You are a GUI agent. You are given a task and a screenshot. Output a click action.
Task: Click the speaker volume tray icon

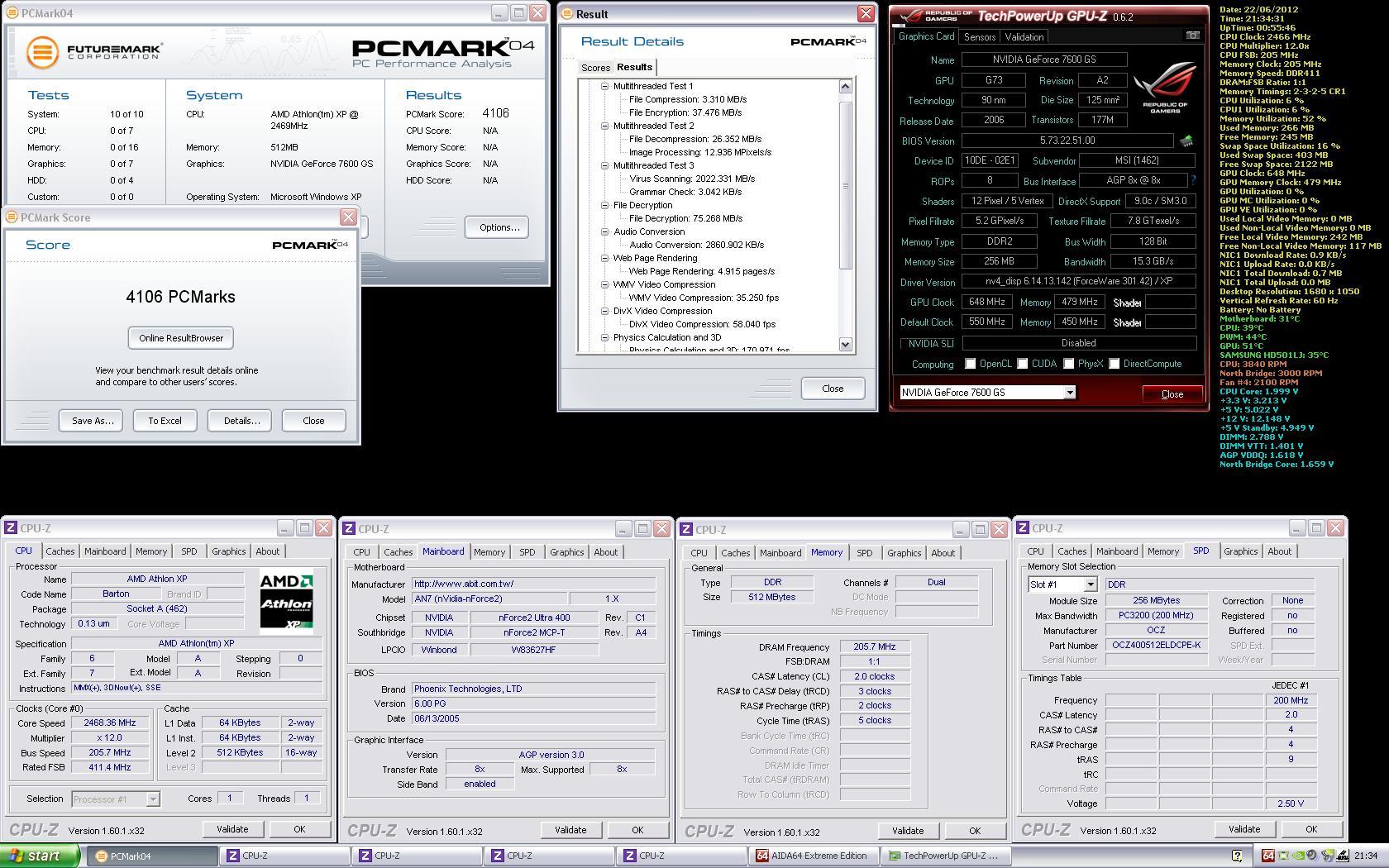click(1312, 856)
